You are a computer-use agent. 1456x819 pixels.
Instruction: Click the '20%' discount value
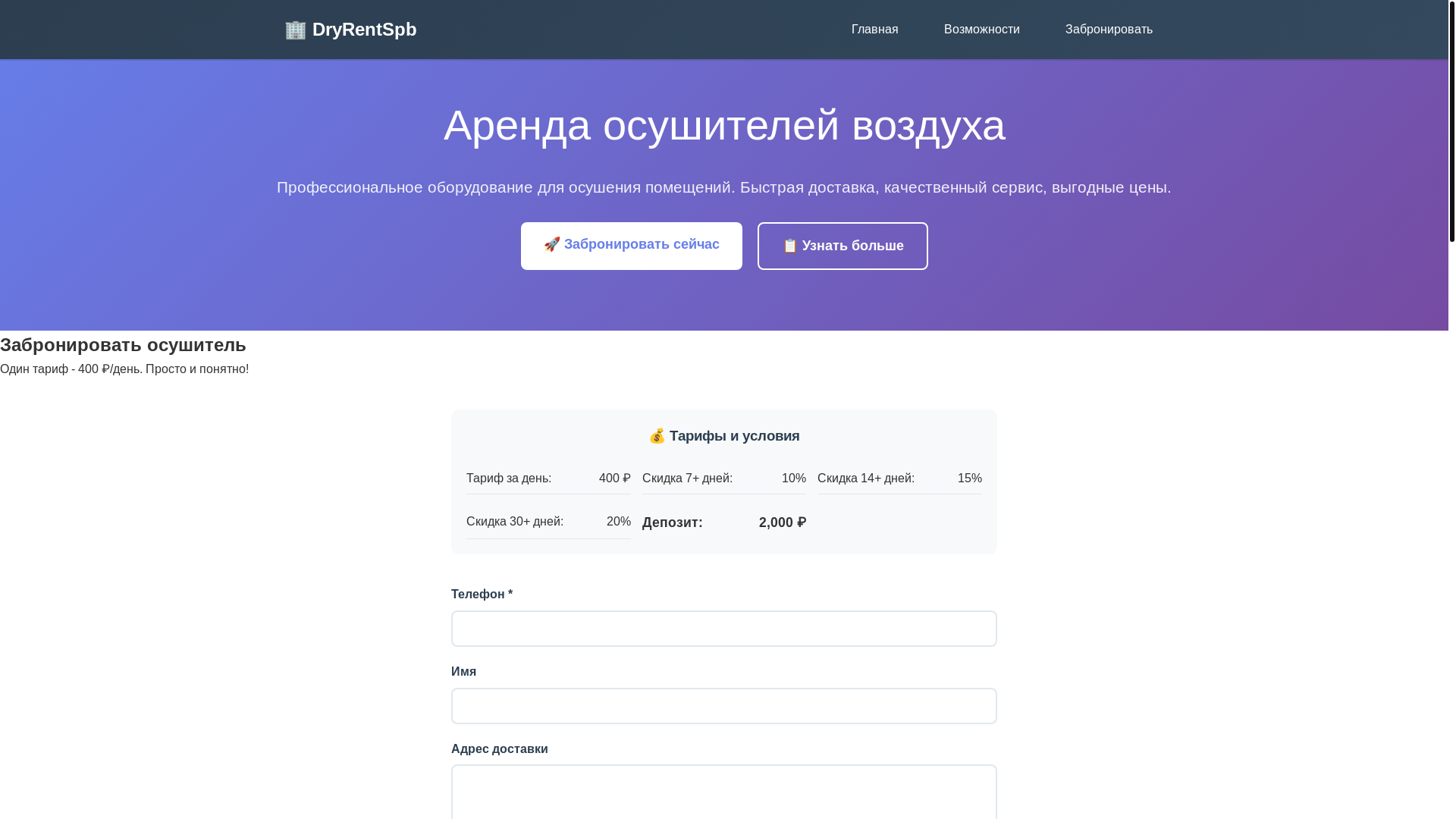pyautogui.click(x=619, y=522)
